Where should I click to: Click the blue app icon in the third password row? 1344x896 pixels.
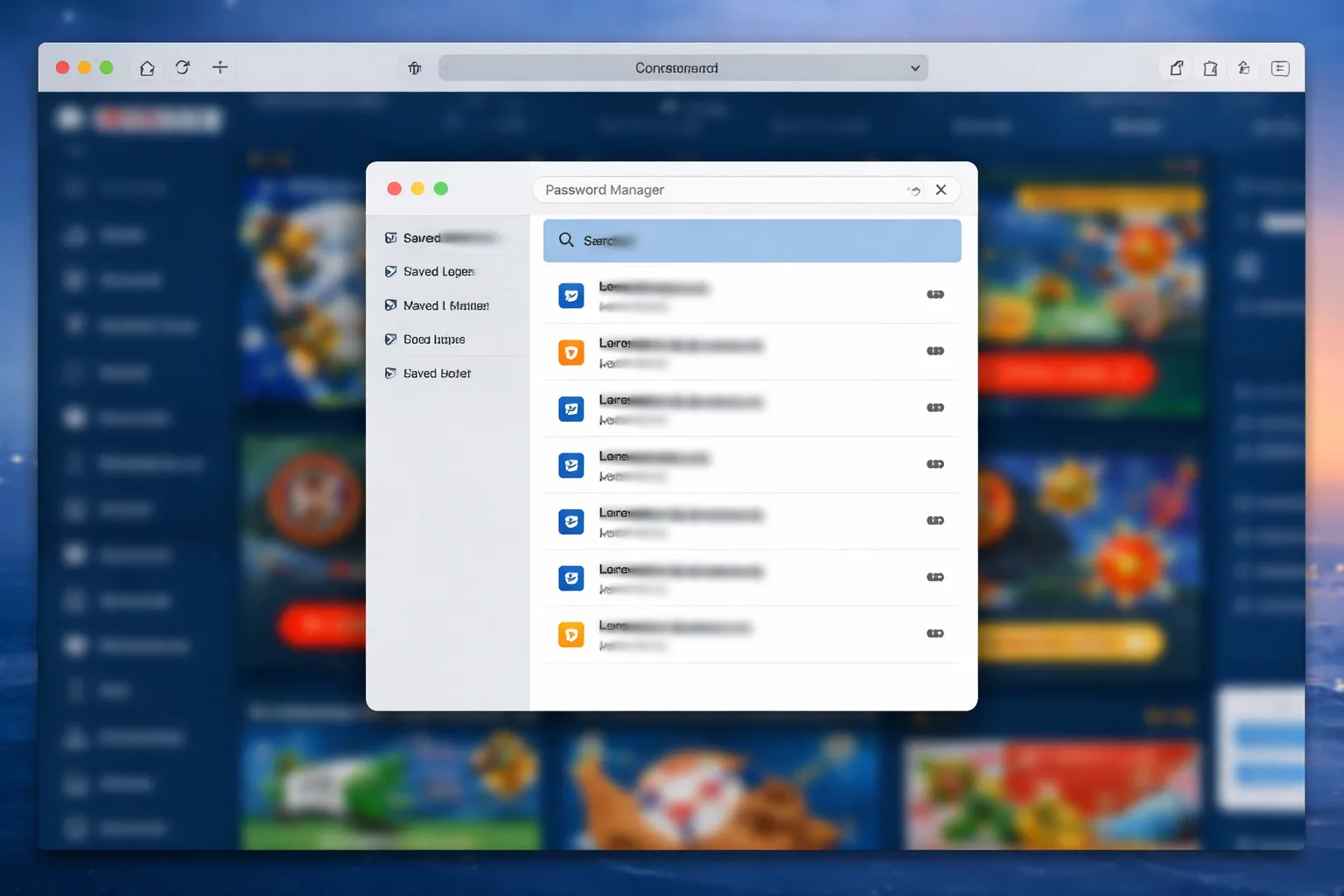pos(571,409)
